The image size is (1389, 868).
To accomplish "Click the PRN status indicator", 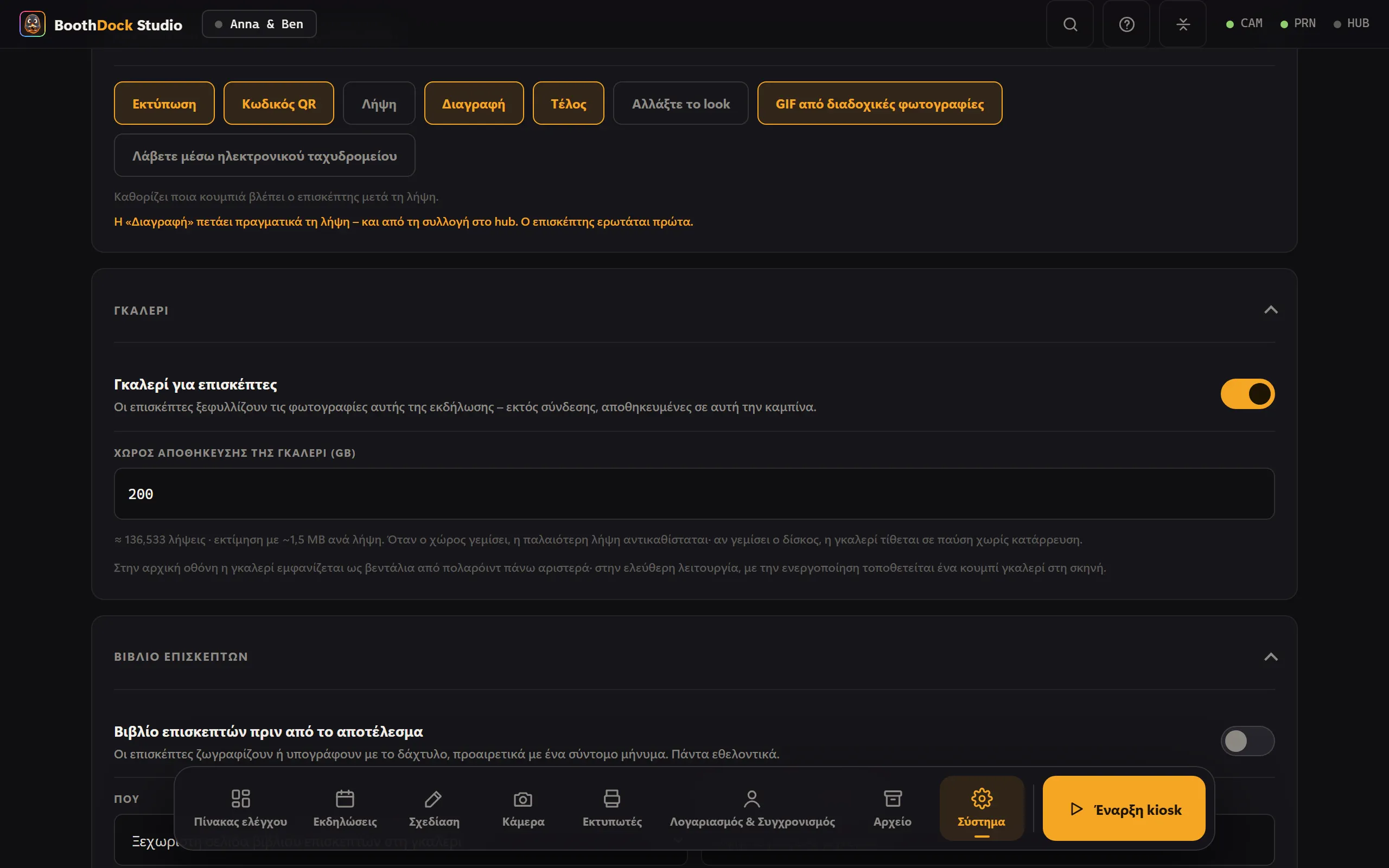I will click(x=1298, y=23).
